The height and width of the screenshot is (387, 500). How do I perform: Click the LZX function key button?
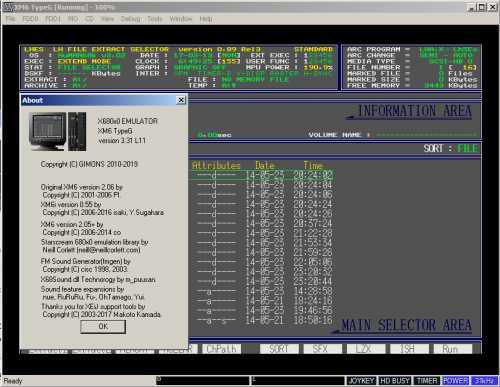[x=366, y=349]
